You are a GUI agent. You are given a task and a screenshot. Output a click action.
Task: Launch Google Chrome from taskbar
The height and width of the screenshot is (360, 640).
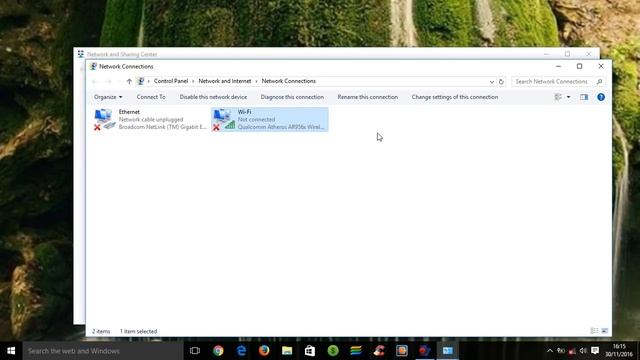[218, 351]
